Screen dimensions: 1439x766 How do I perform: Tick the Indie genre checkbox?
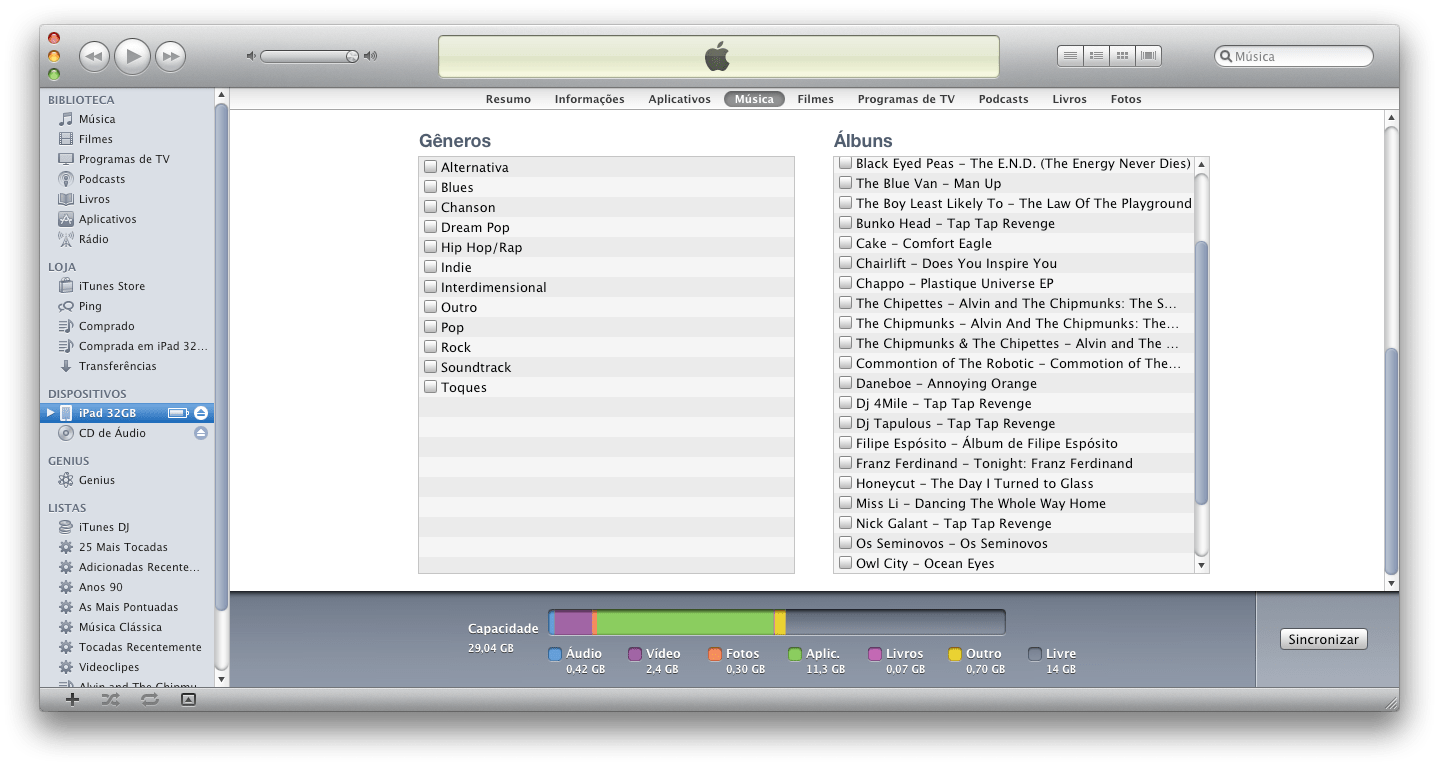(x=430, y=267)
